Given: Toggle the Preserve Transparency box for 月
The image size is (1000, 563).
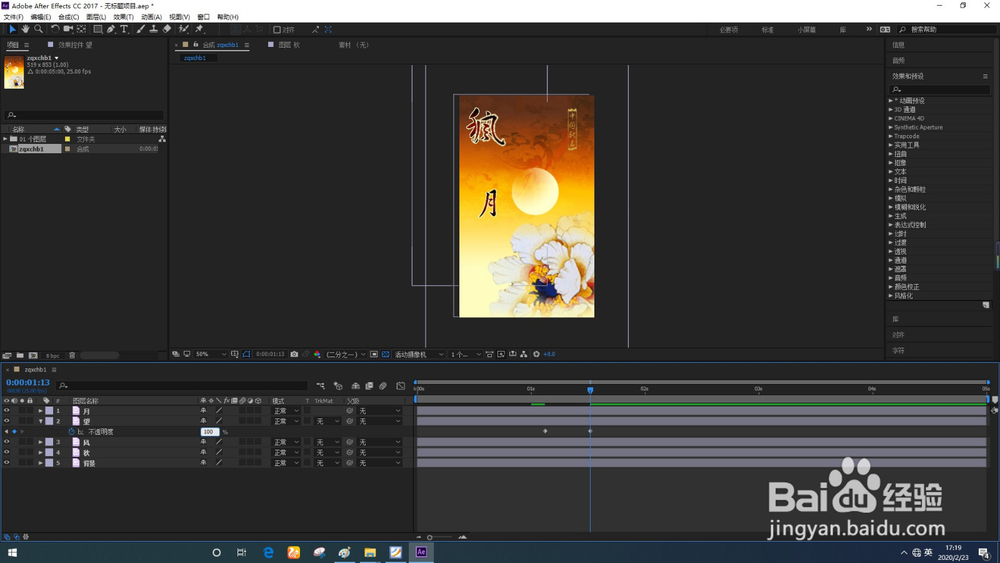Looking at the screenshot, I should [x=309, y=411].
